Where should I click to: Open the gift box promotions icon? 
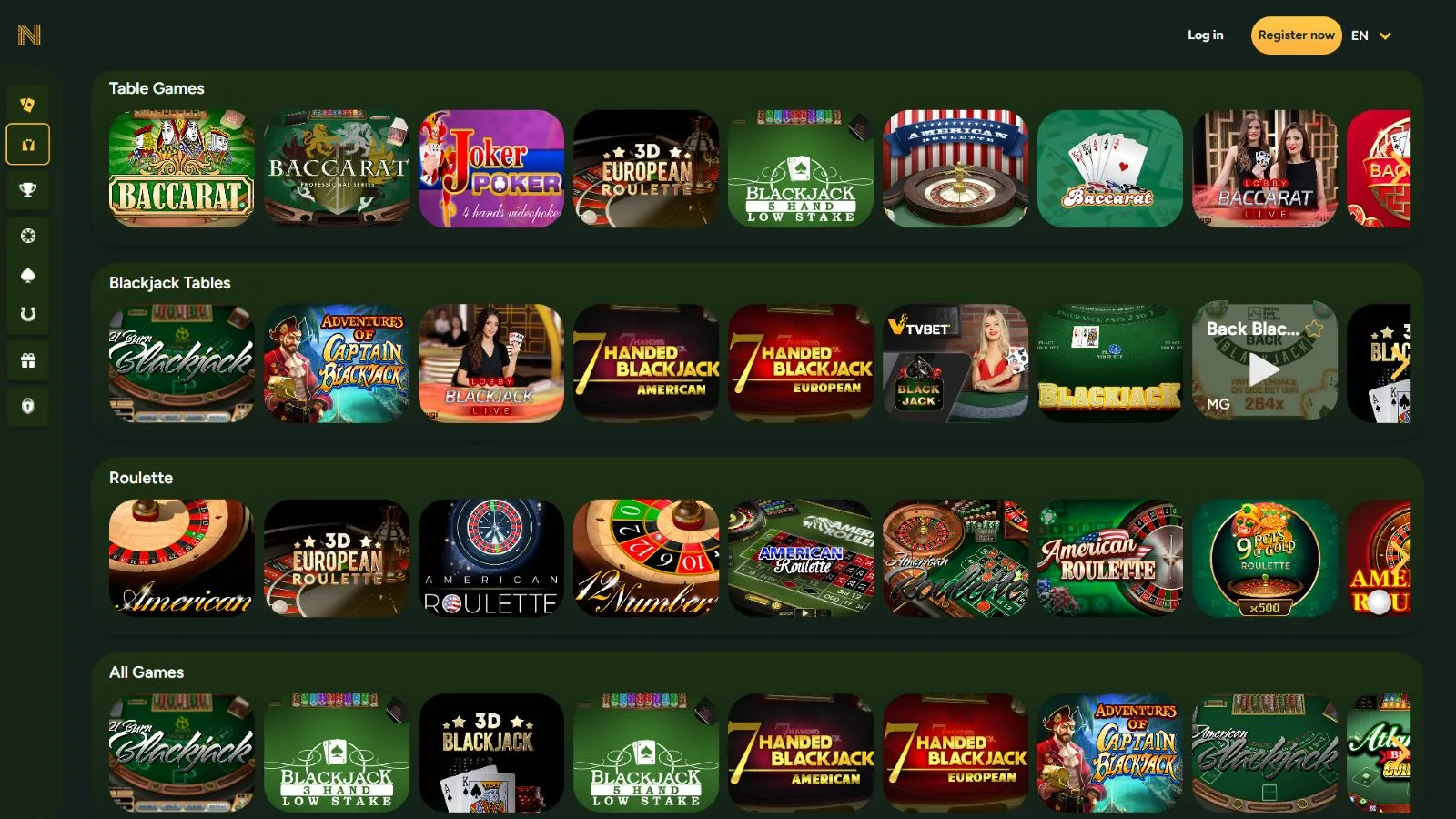click(28, 360)
